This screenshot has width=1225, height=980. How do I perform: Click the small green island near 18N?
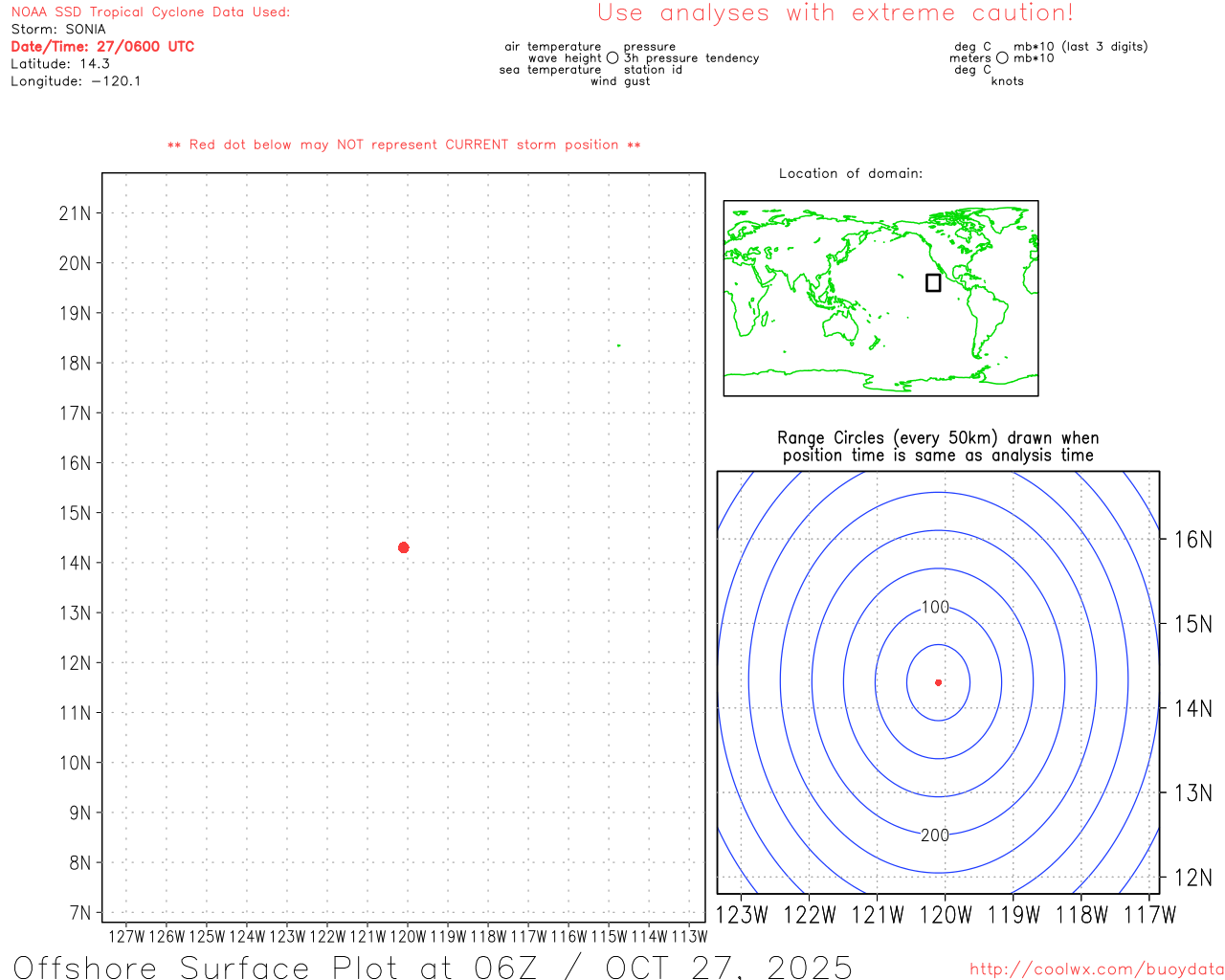(618, 345)
